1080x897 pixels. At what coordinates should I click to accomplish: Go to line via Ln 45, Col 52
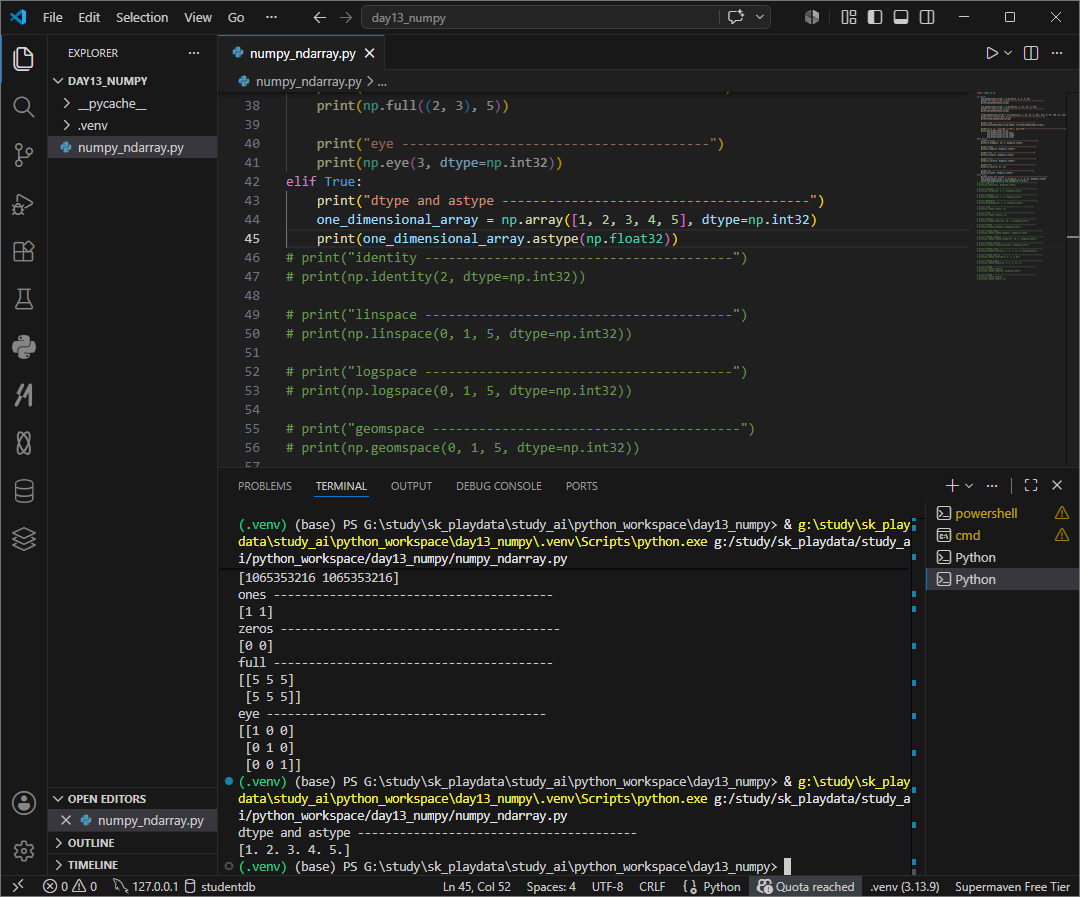477,887
